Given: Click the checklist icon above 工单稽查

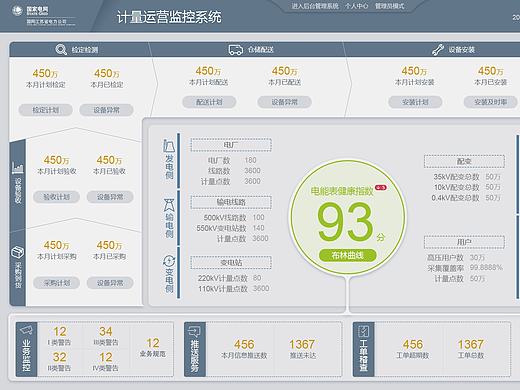Looking at the screenshot, I should click(363, 331).
